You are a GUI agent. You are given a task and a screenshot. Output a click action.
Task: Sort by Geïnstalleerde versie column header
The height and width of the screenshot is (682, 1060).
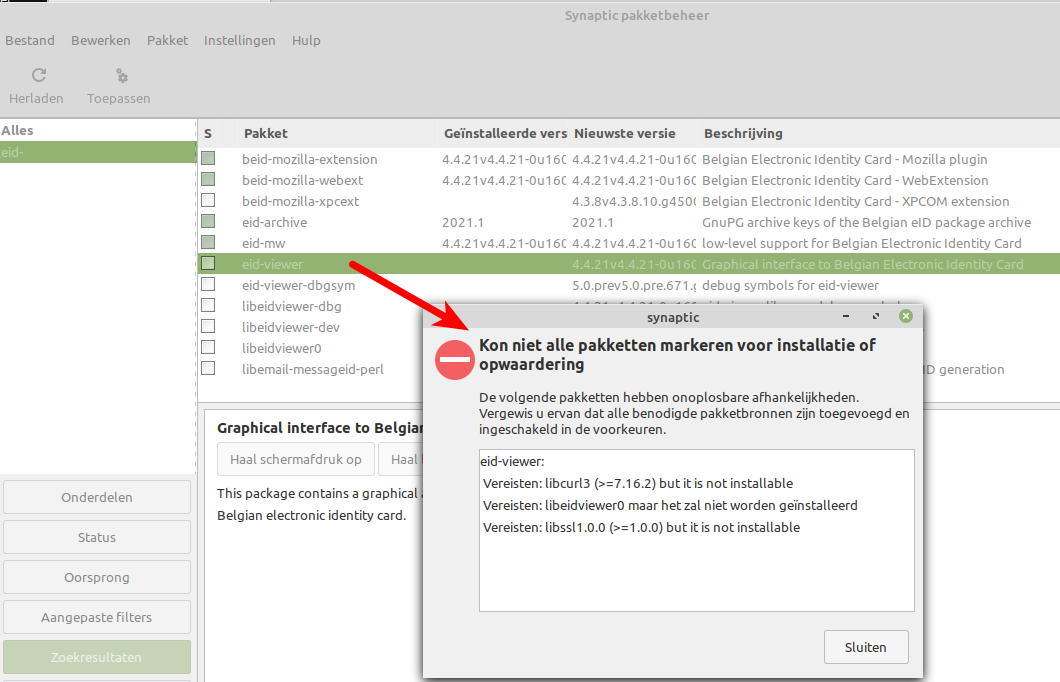click(504, 134)
